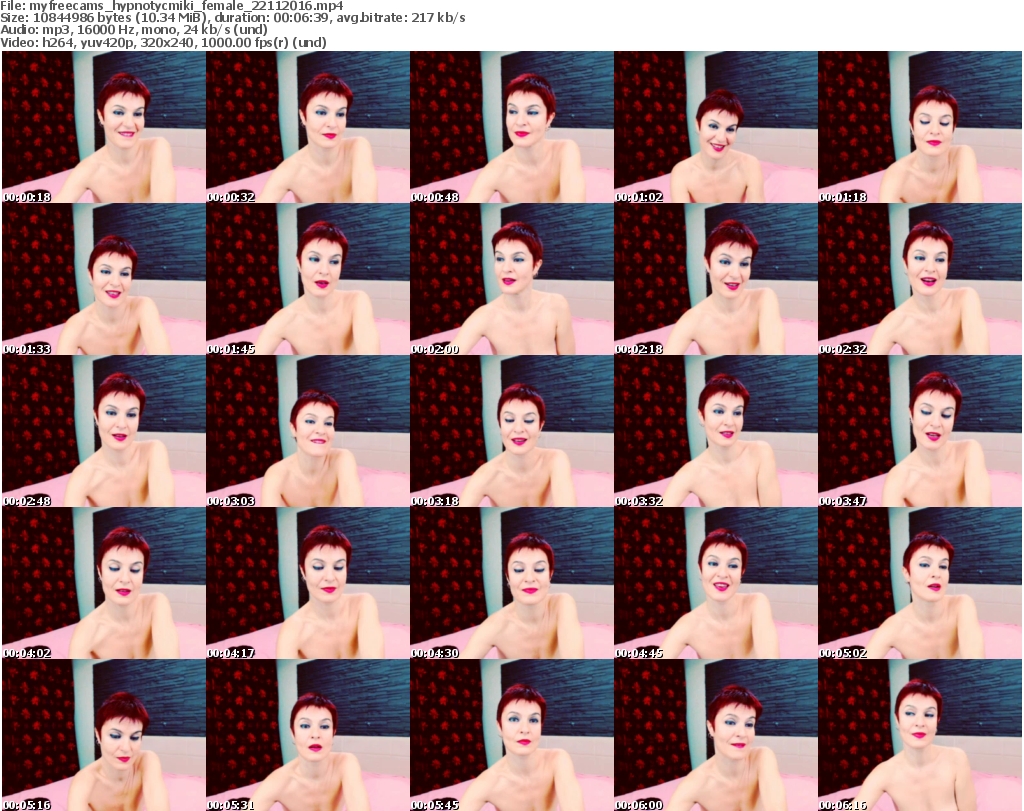Open the frame stamped 00:05:31
Viewport: 1024px width, 811px height.
[308, 735]
